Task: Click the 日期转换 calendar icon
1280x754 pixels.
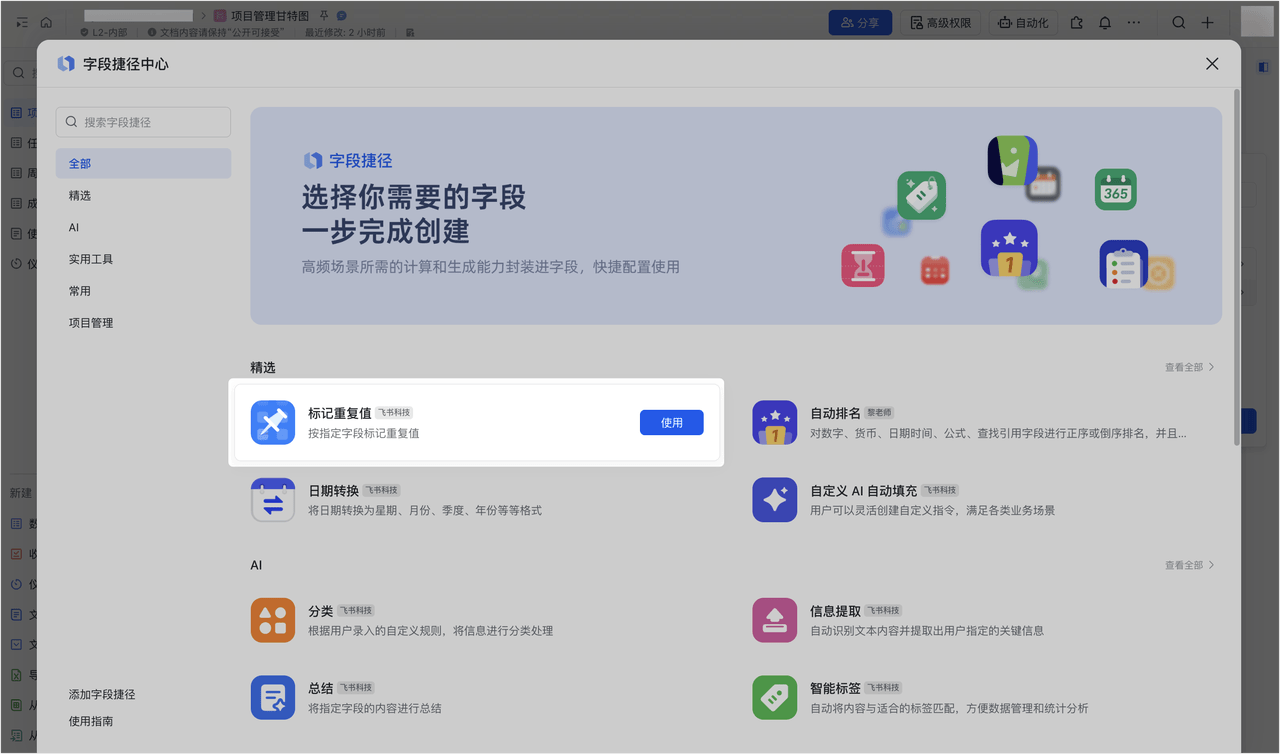Action: click(273, 500)
